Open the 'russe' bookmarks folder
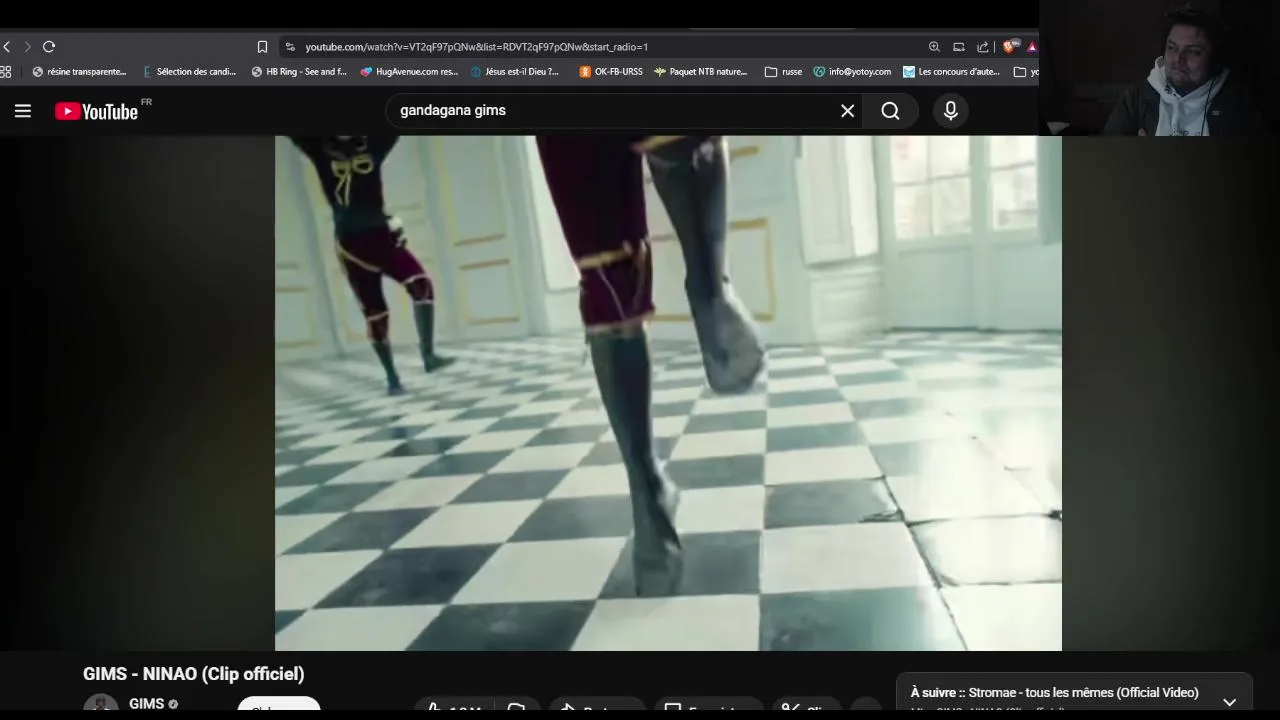The image size is (1280, 720). 783,72
